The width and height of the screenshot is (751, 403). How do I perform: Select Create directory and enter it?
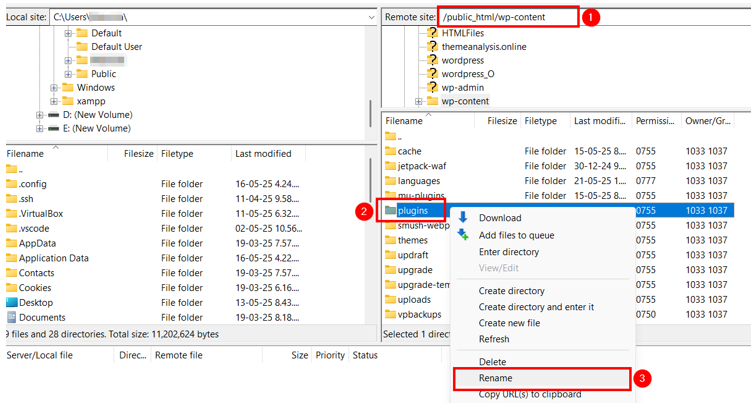click(536, 307)
